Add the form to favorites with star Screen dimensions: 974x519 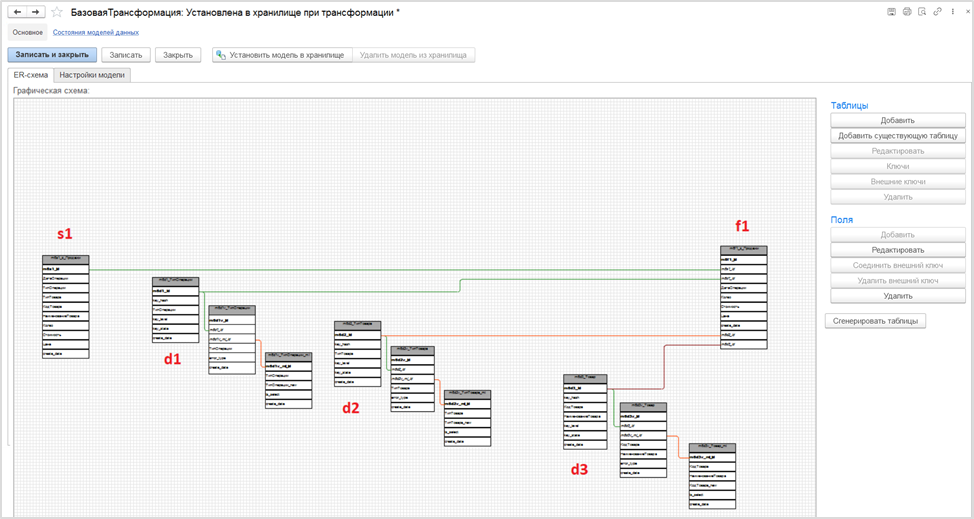pyautogui.click(x=57, y=12)
